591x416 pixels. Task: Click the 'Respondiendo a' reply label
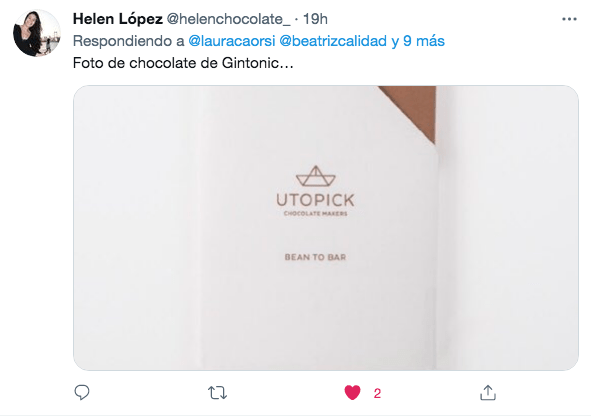tap(129, 41)
